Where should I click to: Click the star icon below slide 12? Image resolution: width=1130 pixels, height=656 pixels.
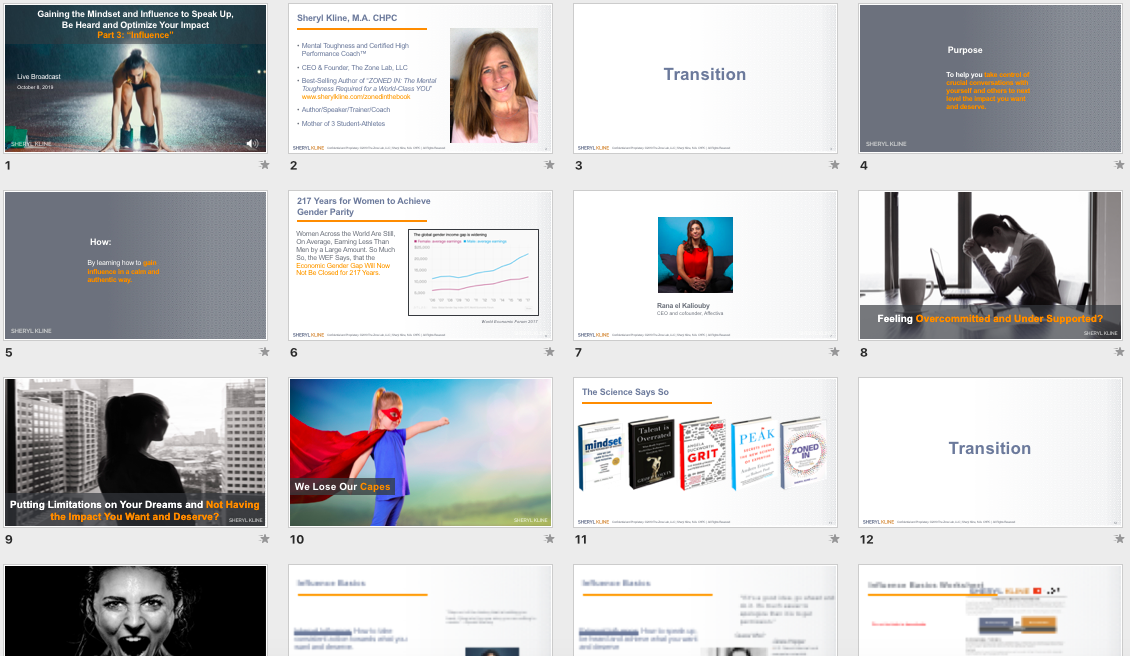[1120, 539]
